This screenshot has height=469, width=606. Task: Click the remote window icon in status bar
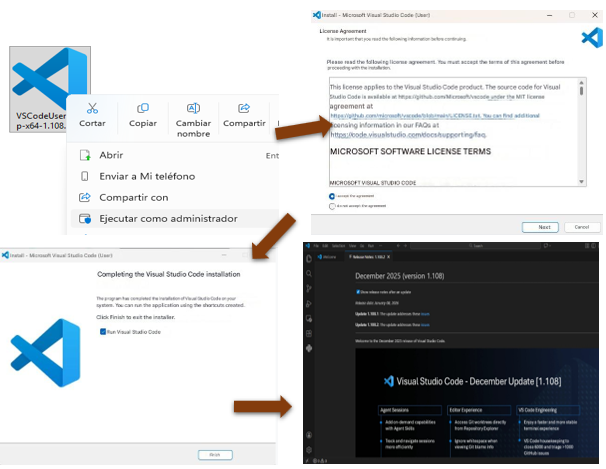click(307, 461)
